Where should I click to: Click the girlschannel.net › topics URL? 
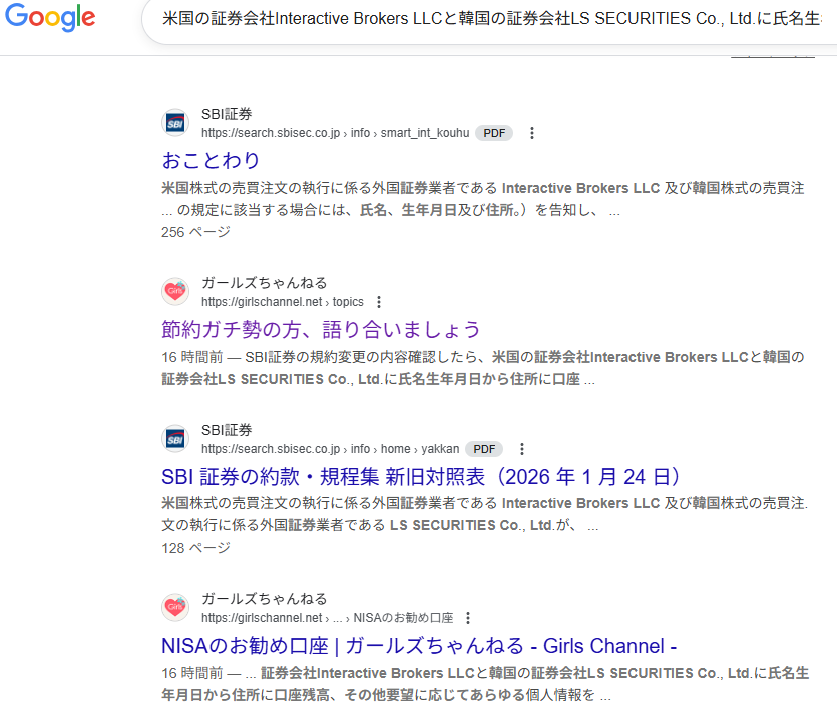[x=282, y=302]
